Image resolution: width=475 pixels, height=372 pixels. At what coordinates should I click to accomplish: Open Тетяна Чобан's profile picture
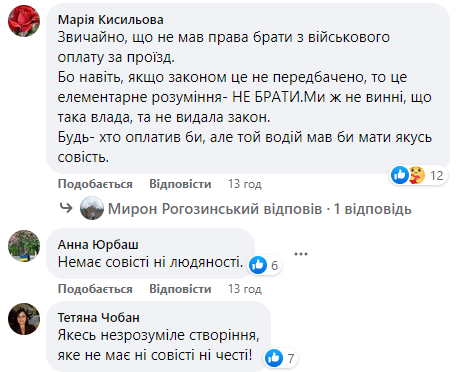click(24, 319)
